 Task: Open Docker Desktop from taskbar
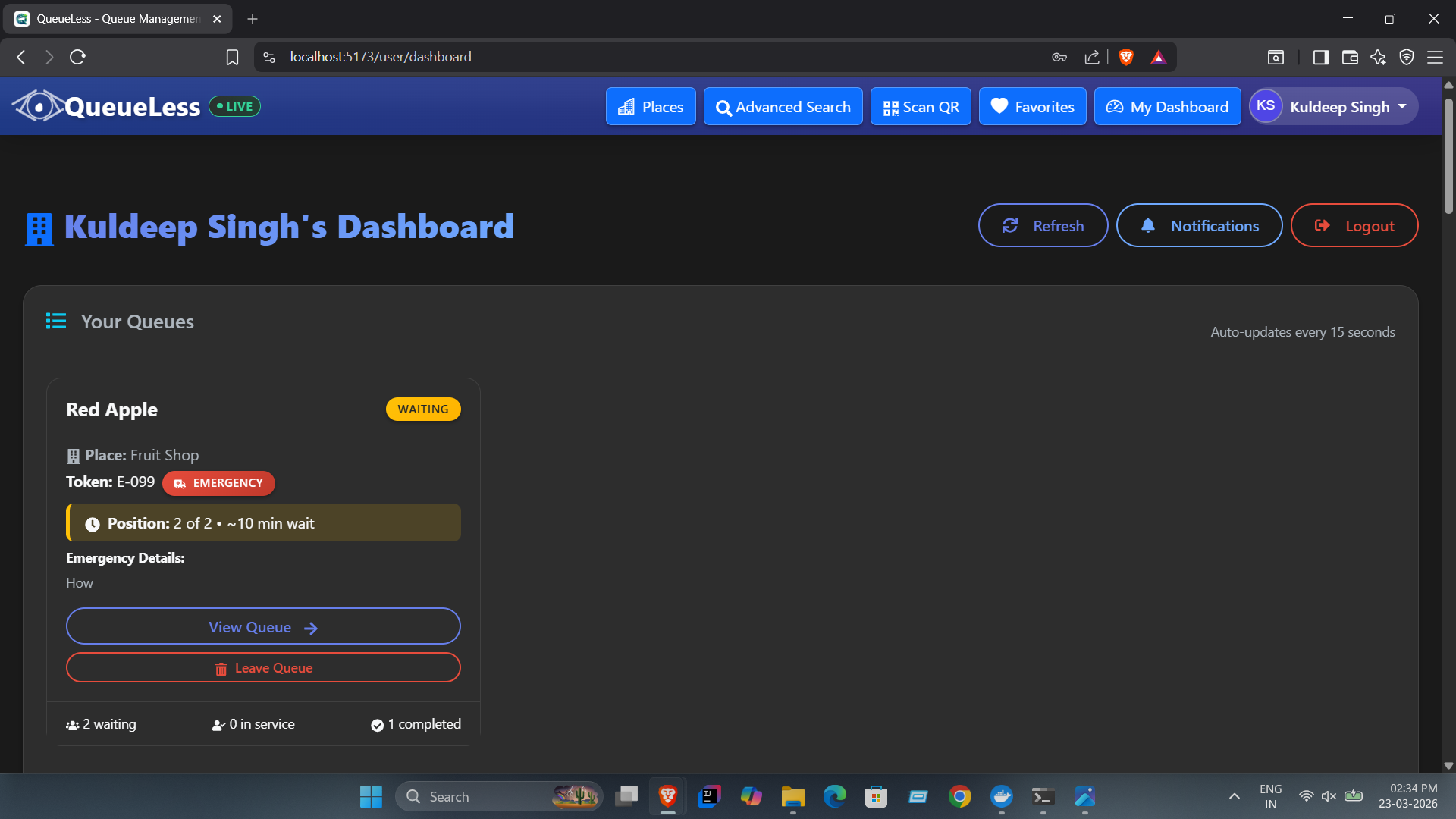coord(1002,796)
